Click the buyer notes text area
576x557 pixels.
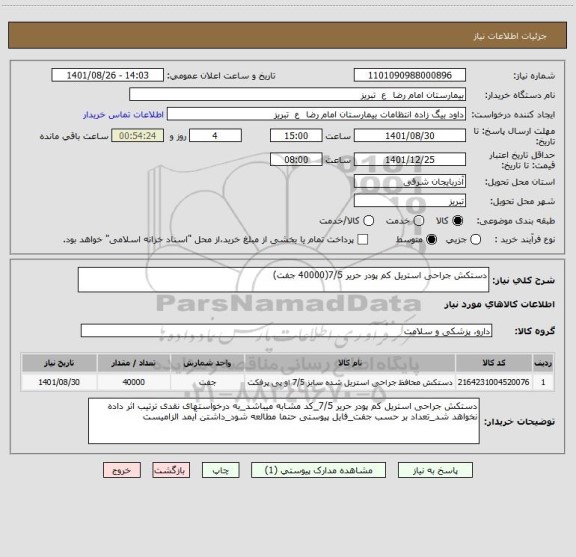(x=284, y=421)
